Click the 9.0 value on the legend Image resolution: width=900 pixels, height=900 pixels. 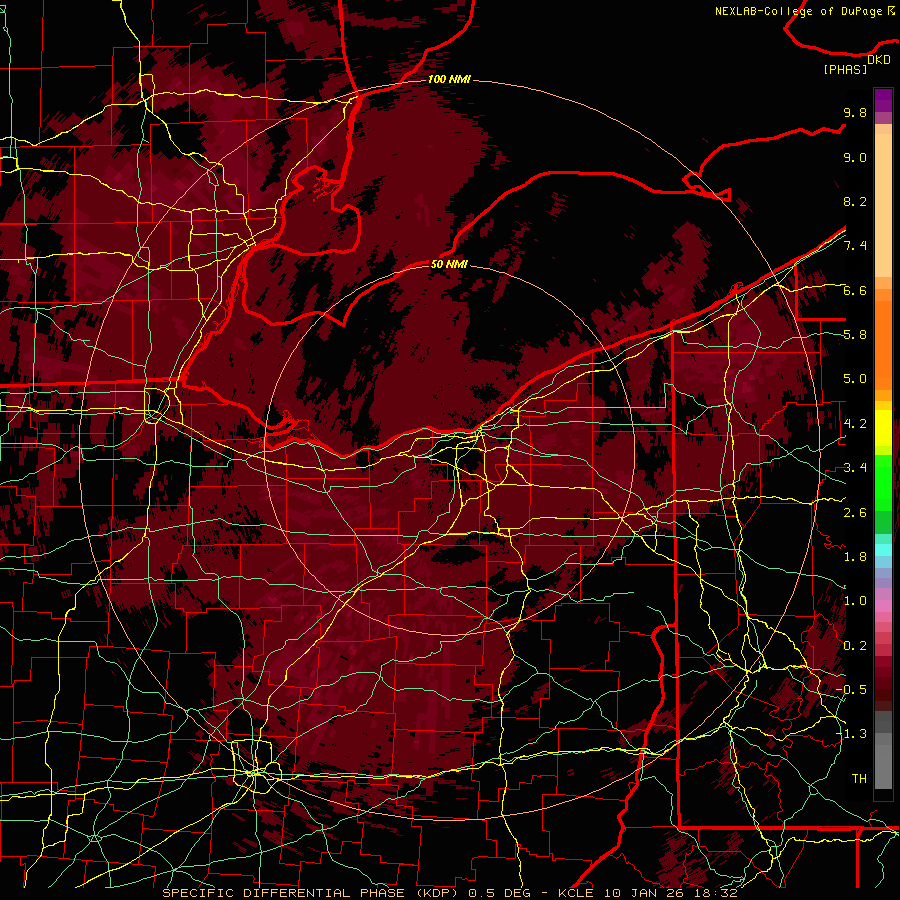pos(855,157)
